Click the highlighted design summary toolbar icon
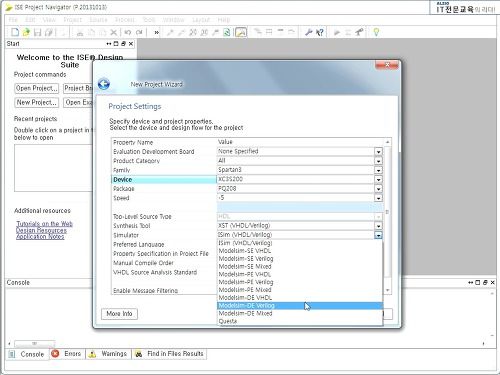 (241, 32)
